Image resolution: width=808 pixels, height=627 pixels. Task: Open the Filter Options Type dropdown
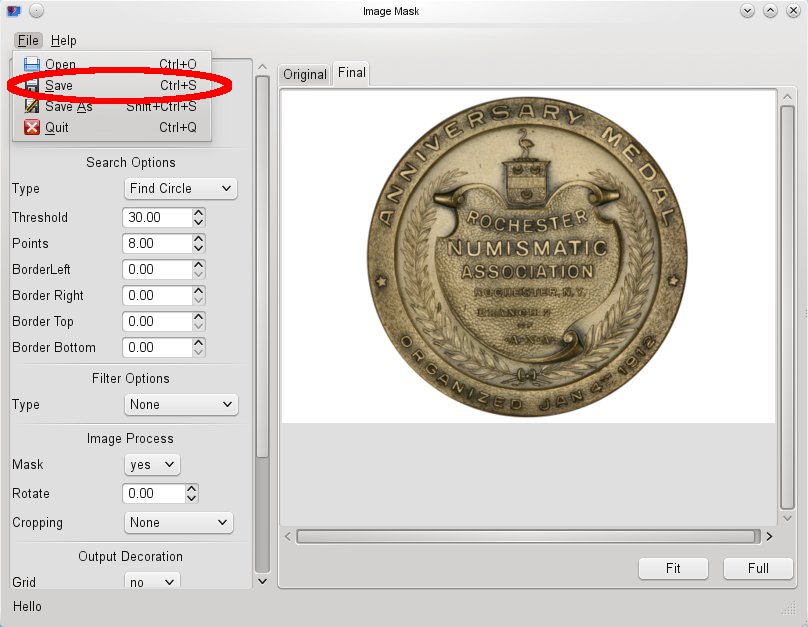click(181, 404)
